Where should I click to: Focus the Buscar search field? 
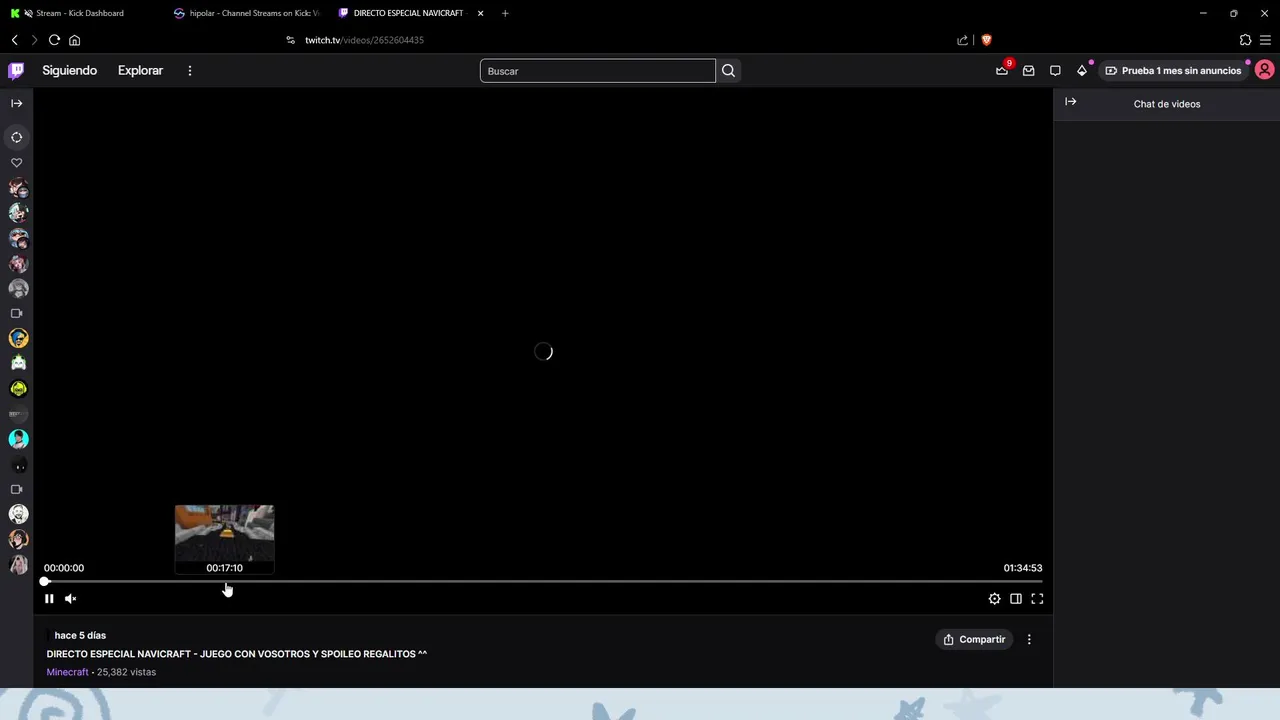(597, 71)
